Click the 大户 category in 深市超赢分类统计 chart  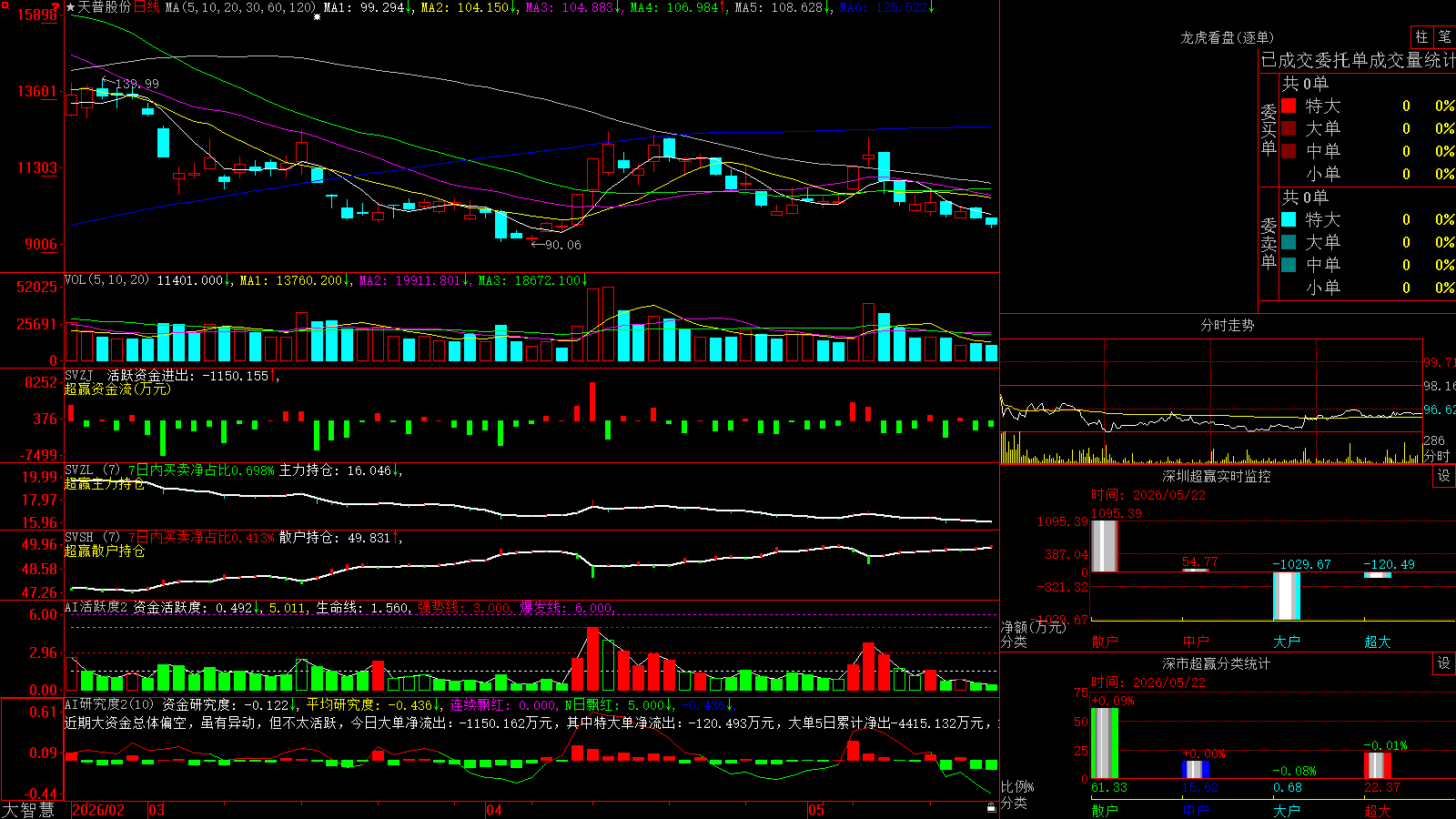(x=1286, y=810)
